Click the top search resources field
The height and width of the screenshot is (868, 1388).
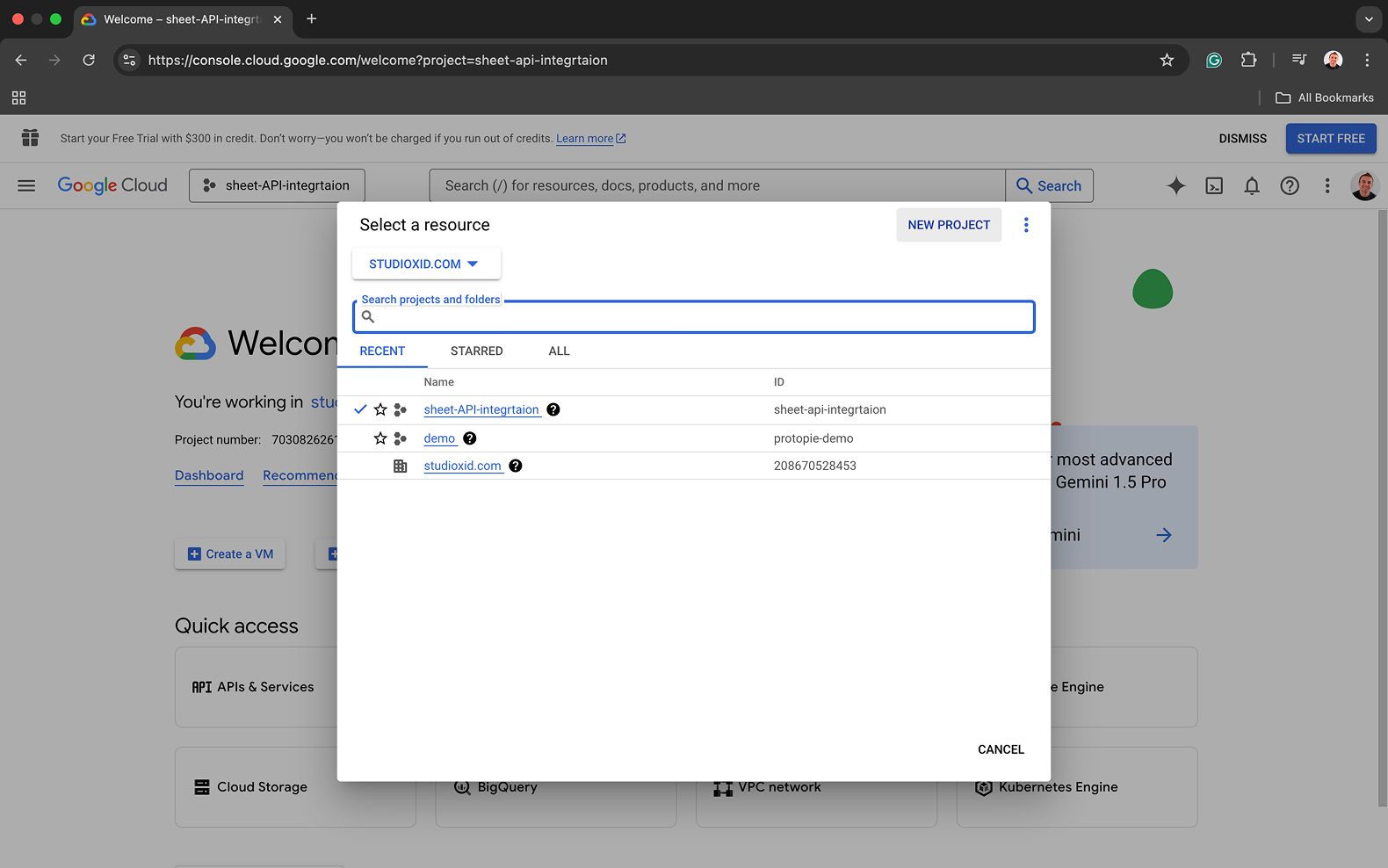coord(717,185)
